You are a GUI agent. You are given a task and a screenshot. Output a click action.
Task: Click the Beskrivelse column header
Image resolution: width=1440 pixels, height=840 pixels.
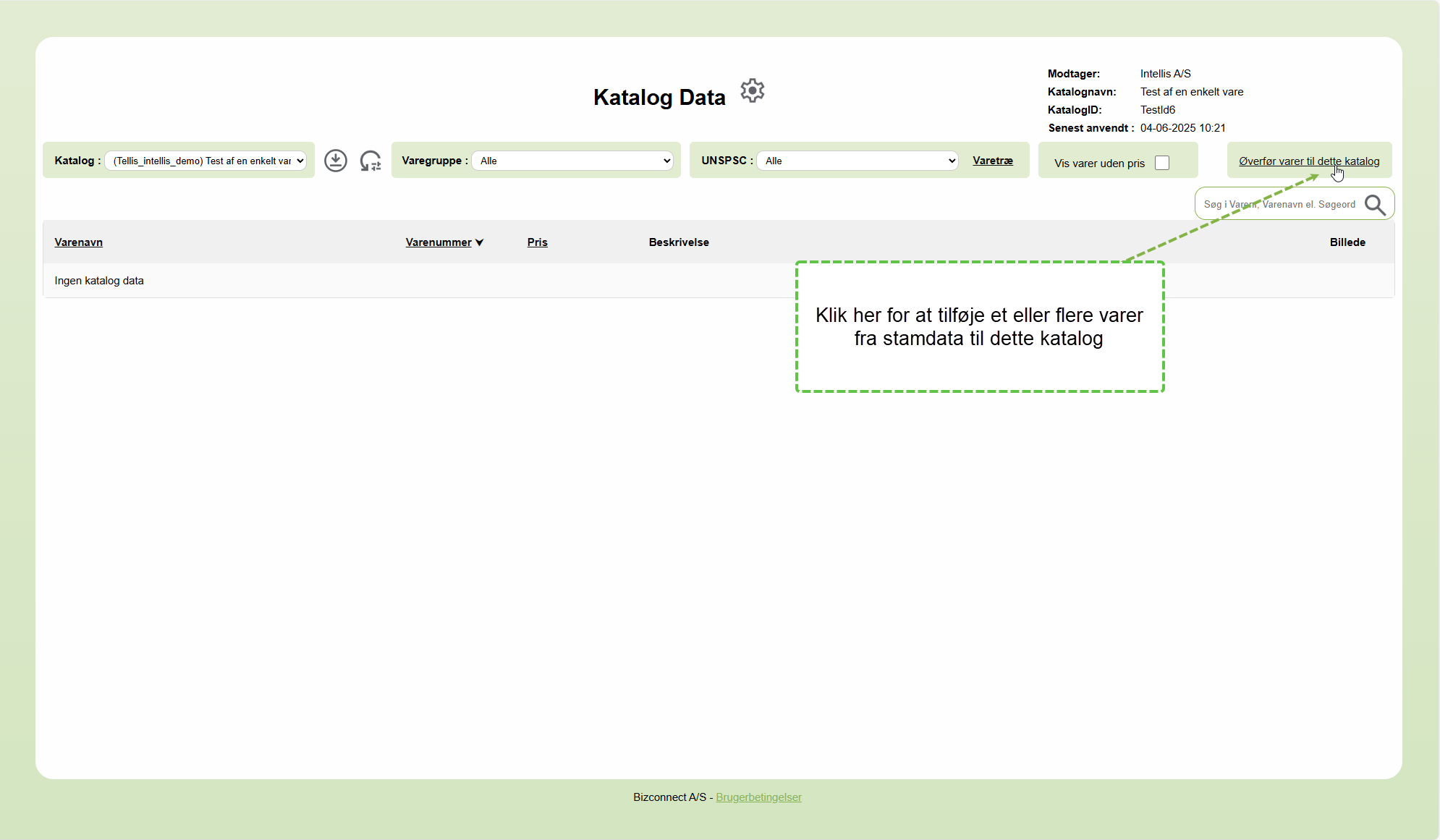tap(678, 242)
